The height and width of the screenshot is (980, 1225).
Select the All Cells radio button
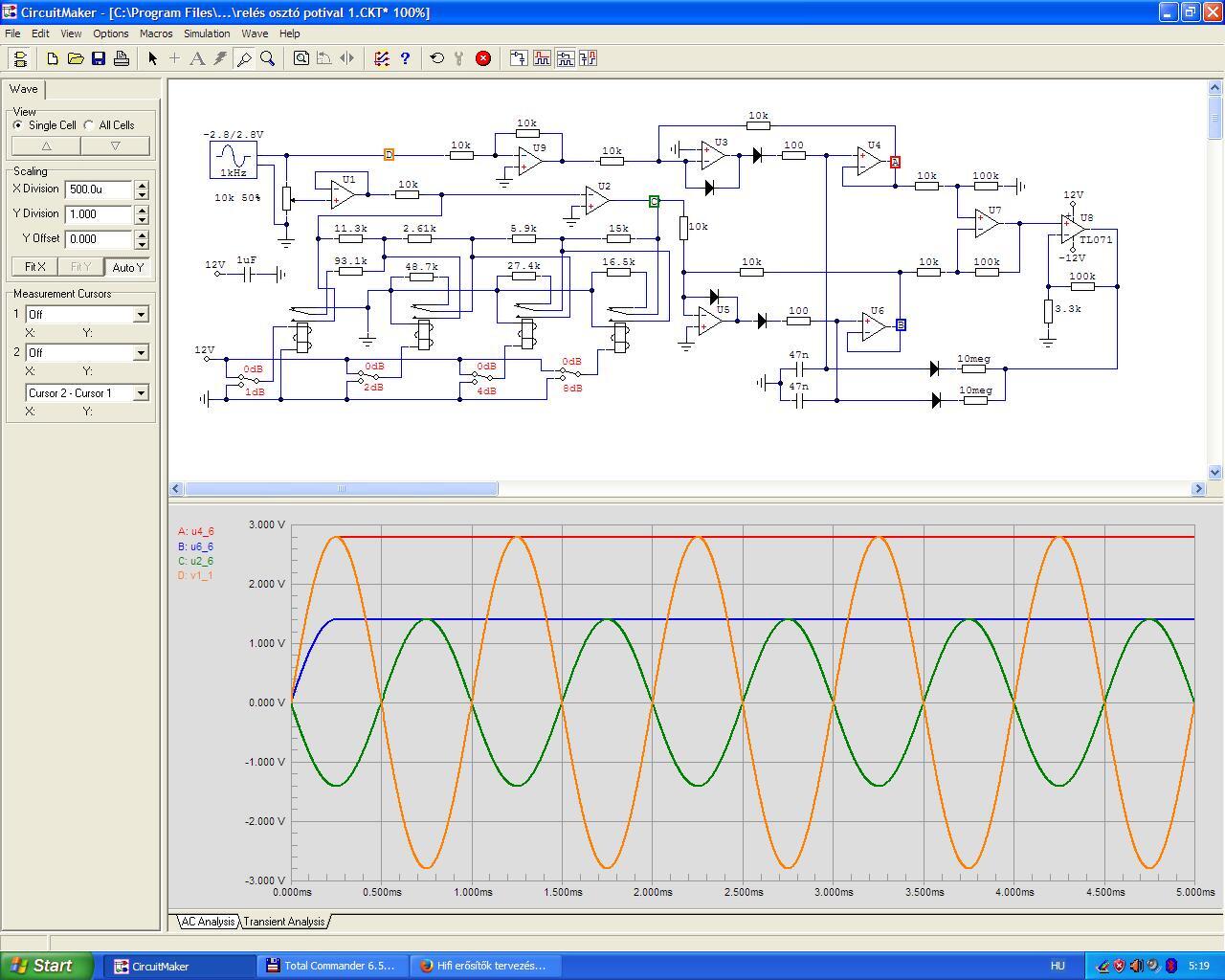click(89, 125)
